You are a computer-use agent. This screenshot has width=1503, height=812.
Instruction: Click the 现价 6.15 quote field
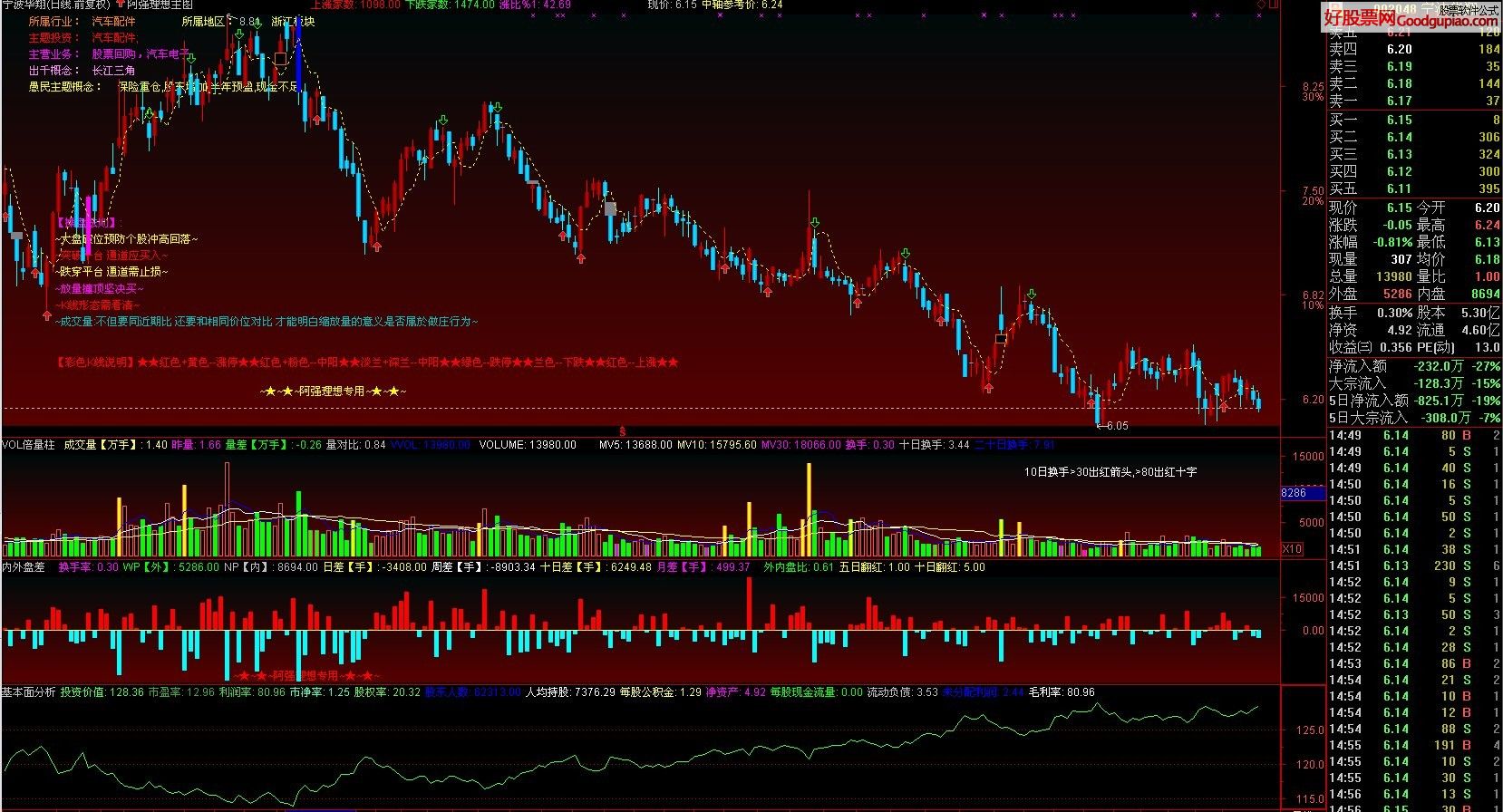tap(1372, 208)
